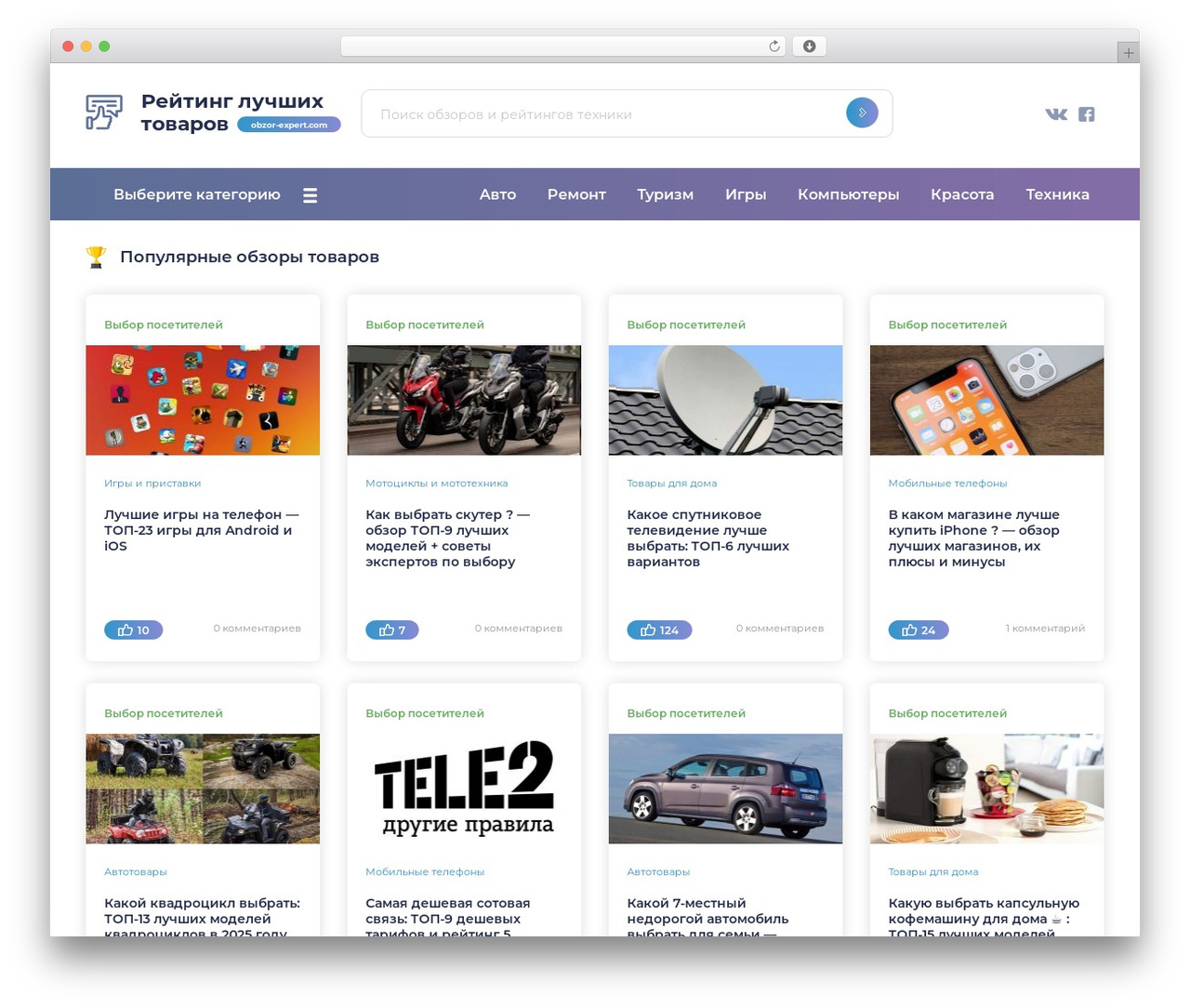Viewport: 1190px width, 1008px height.
Task: Open 0 комментариев on games article
Action: [258, 629]
